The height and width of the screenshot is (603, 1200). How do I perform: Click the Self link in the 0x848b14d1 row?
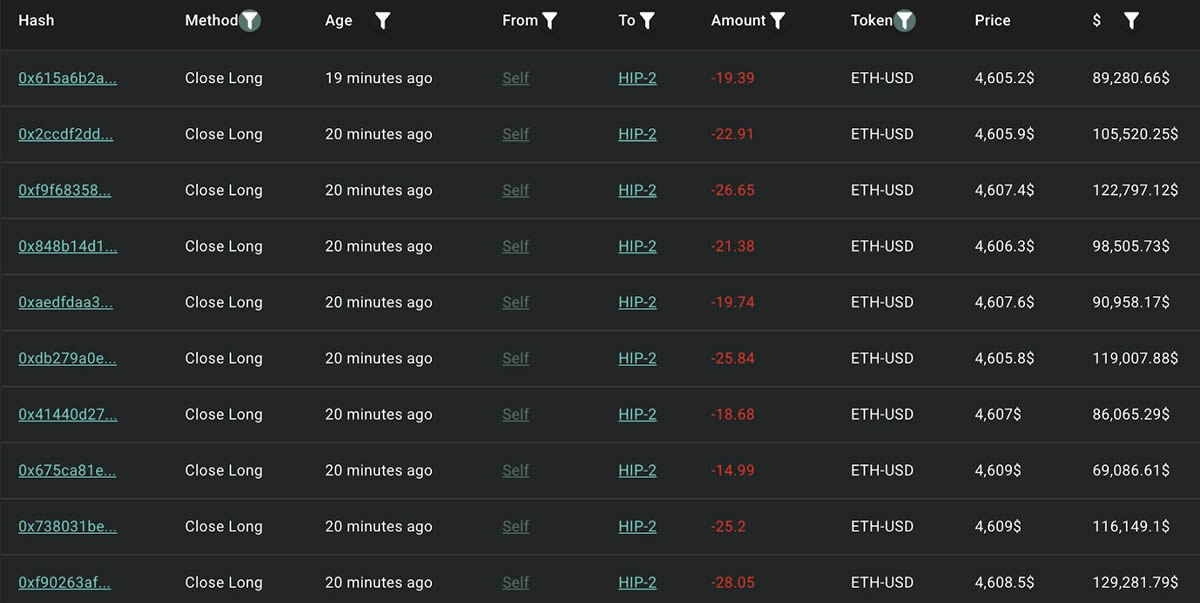516,246
